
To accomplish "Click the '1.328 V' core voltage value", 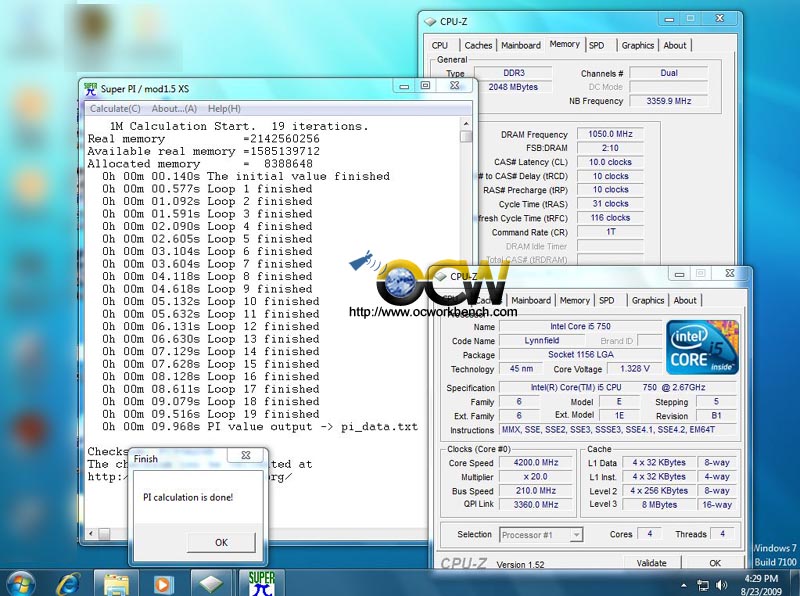I will (x=634, y=369).
